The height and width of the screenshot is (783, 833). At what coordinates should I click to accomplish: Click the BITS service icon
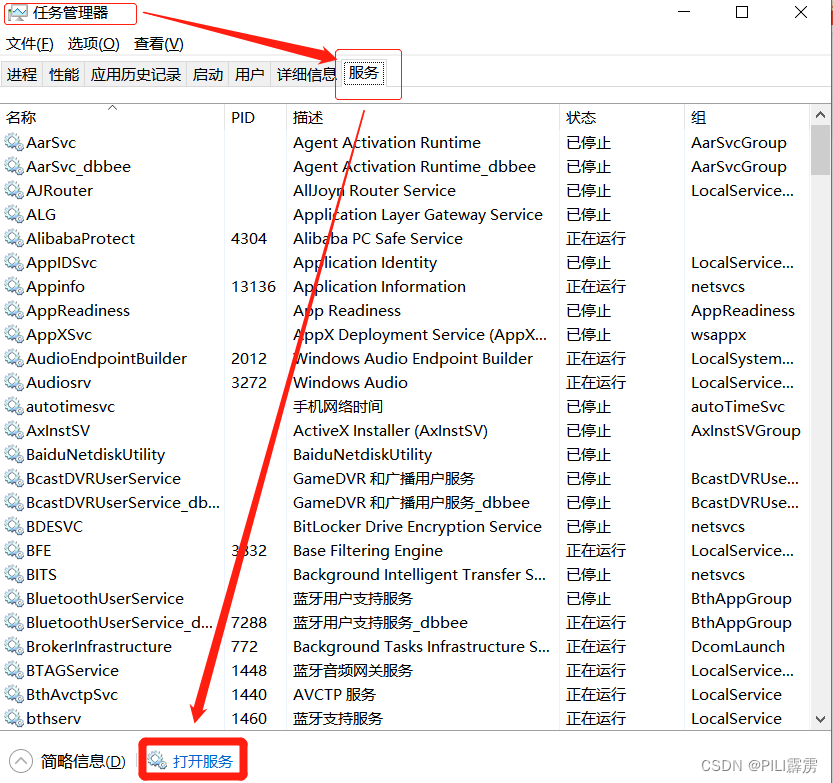pos(14,574)
